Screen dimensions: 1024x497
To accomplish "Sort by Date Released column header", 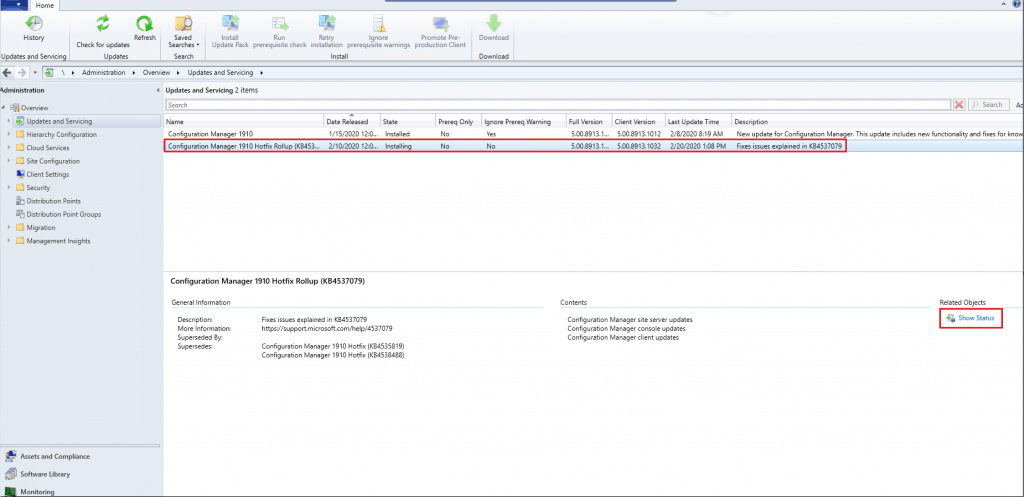I will point(352,121).
